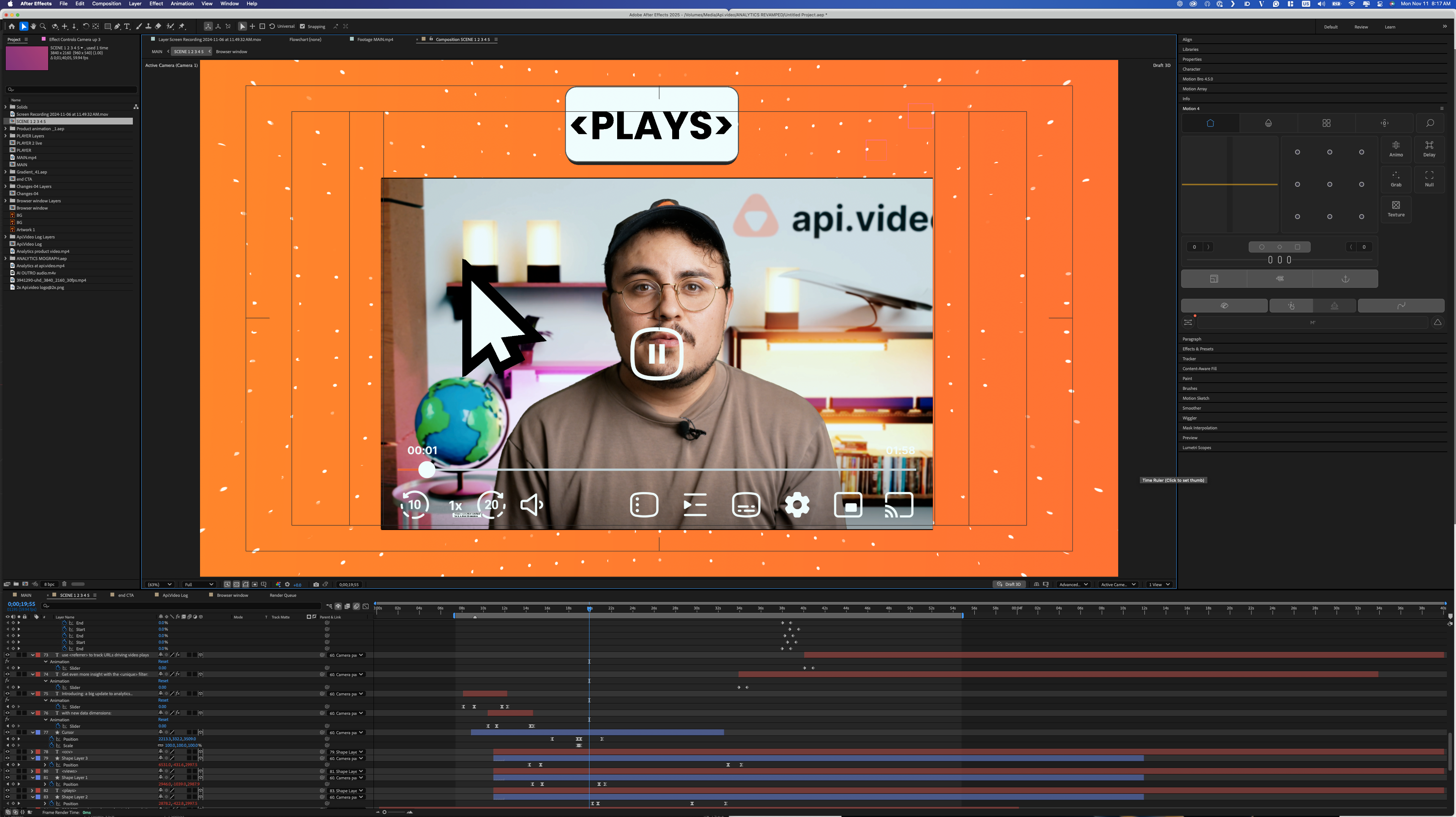Open the Composition menu
1456x817 pixels.
106,3
